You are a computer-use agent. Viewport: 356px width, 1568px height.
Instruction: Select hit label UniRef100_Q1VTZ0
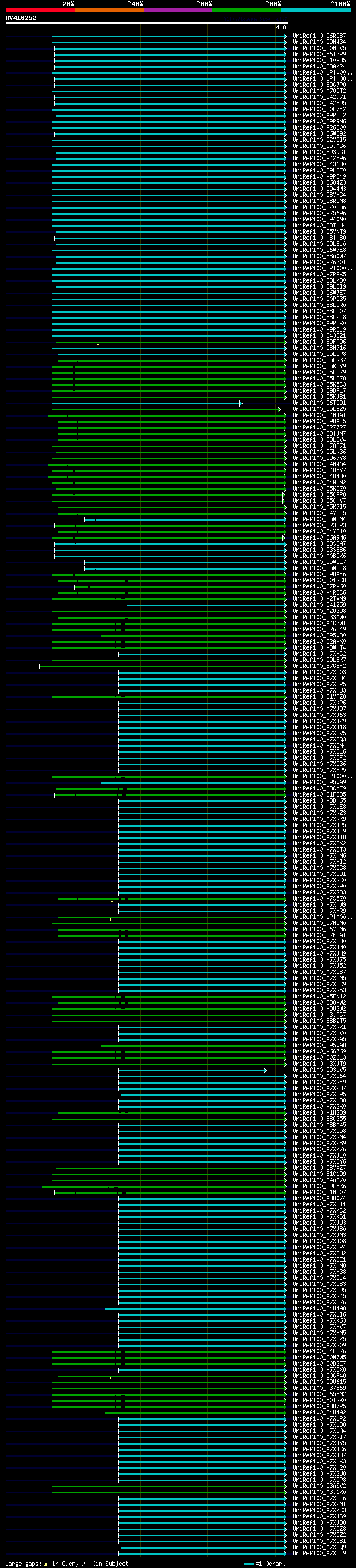[x=319, y=697]
